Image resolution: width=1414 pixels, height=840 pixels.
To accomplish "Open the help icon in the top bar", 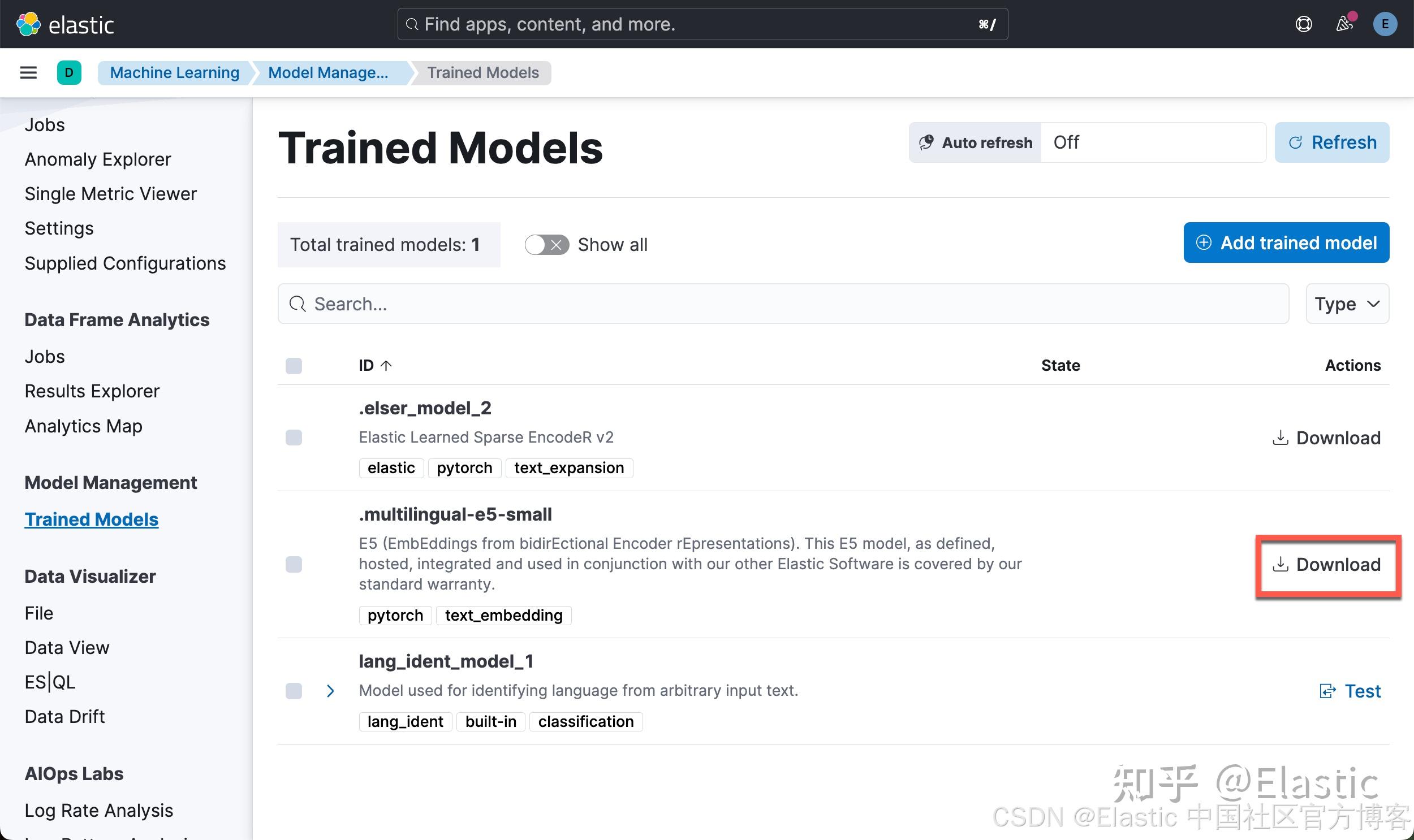I will [1304, 24].
